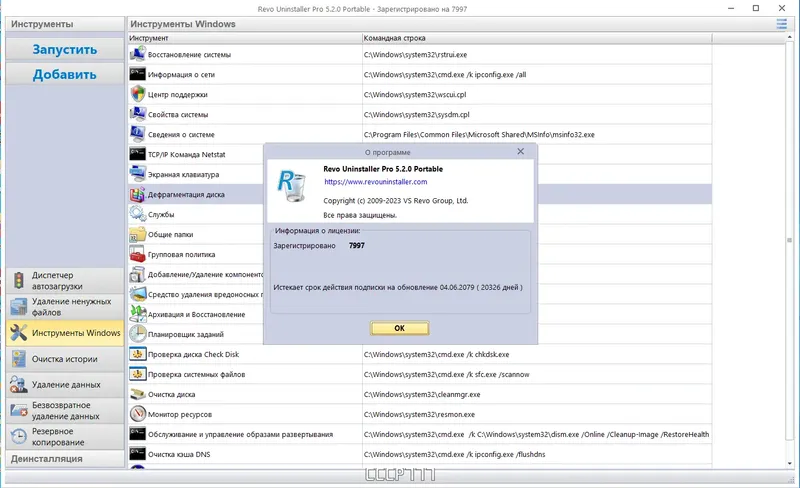This screenshot has width=800, height=488.
Task: Open the revouninstaller.com link
Action: pyautogui.click(x=376, y=182)
